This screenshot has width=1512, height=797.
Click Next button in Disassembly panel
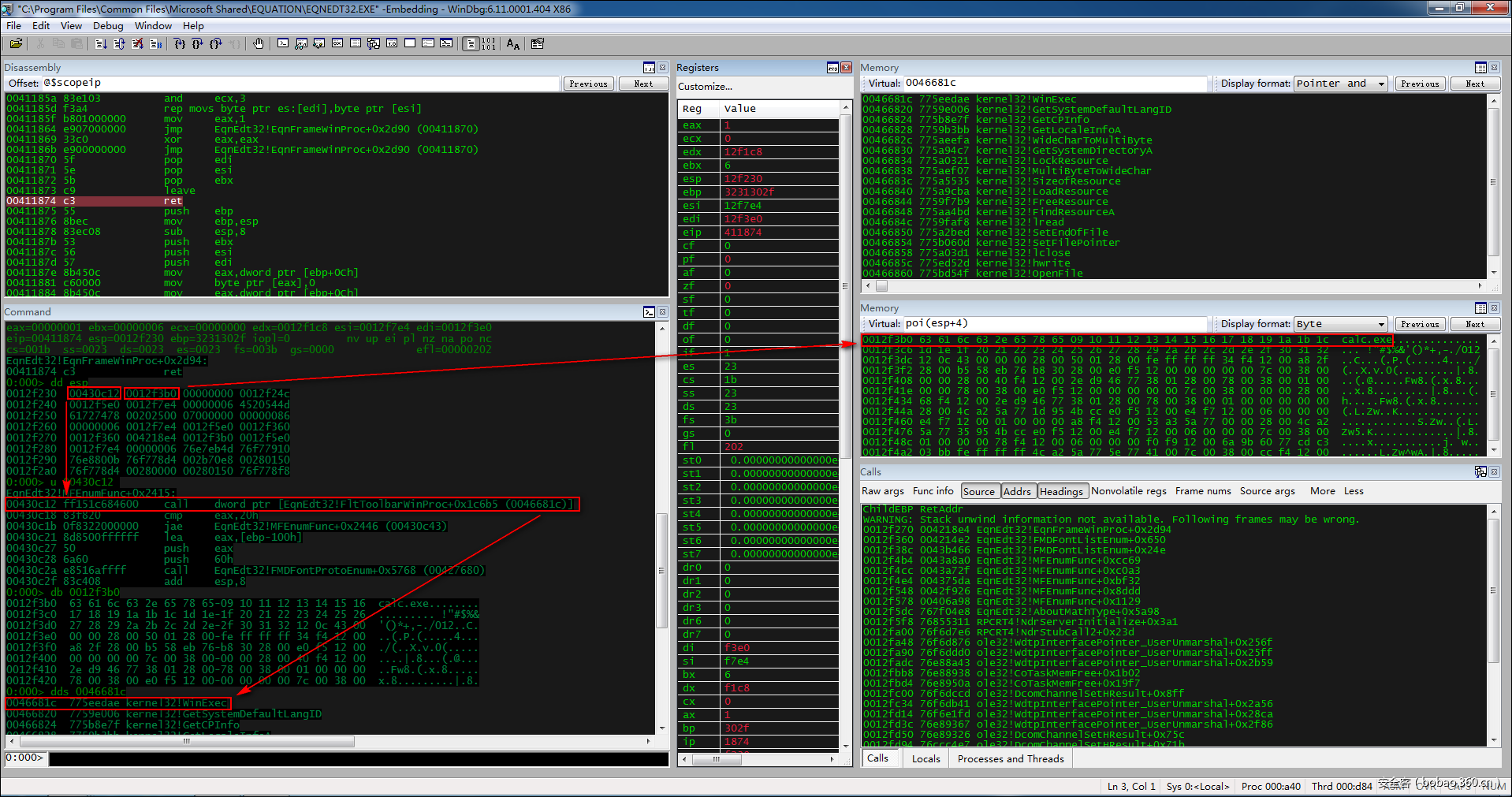643,84
